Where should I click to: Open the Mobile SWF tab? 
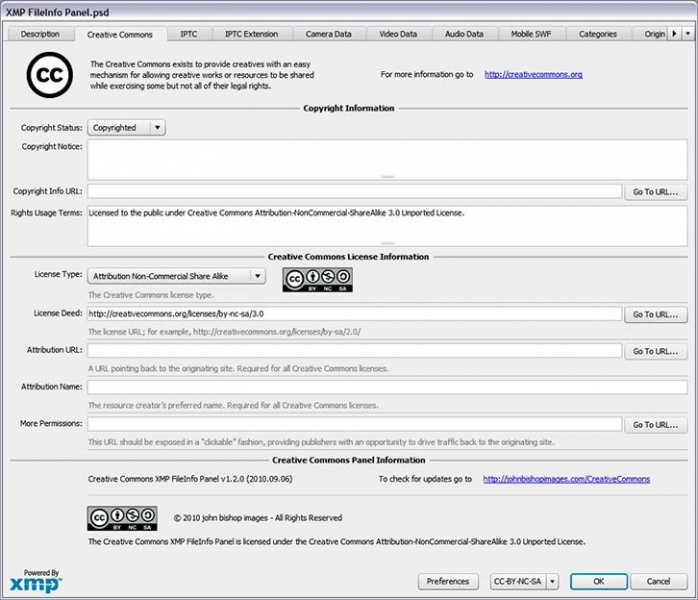coord(531,34)
